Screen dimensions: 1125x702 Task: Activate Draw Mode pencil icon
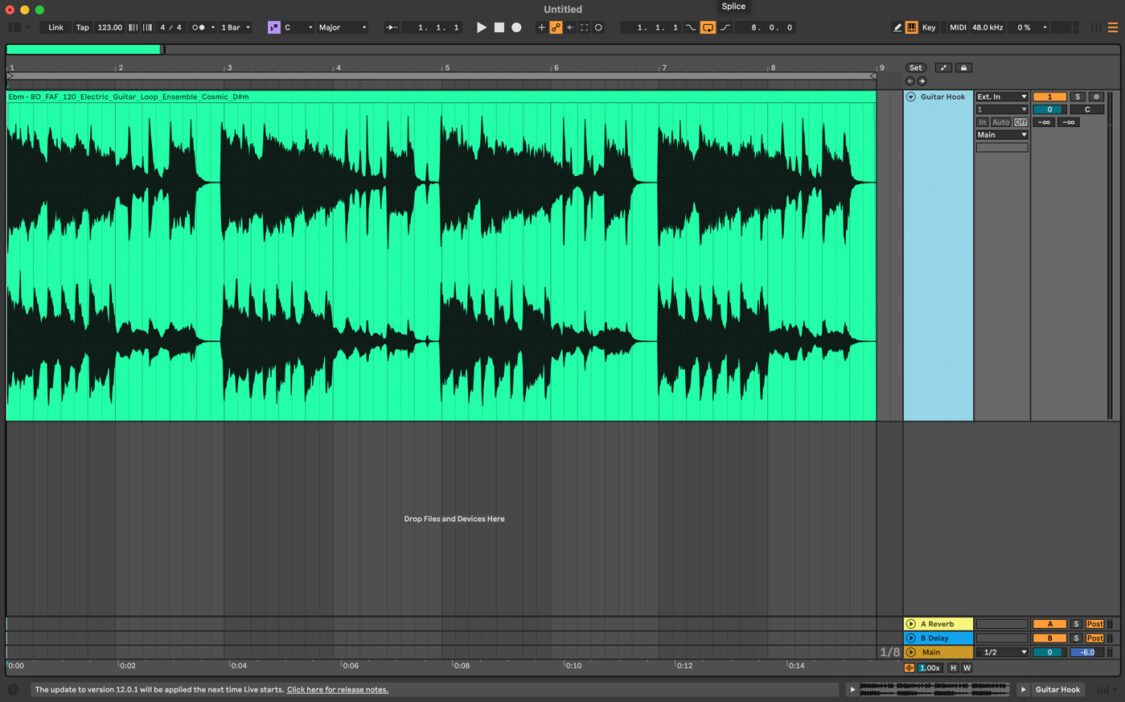click(x=896, y=27)
